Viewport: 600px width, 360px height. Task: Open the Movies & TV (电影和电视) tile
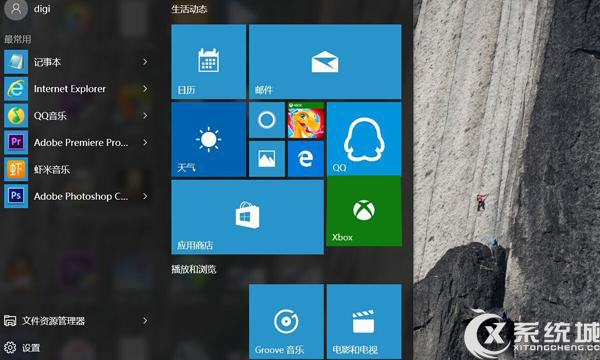click(x=364, y=321)
